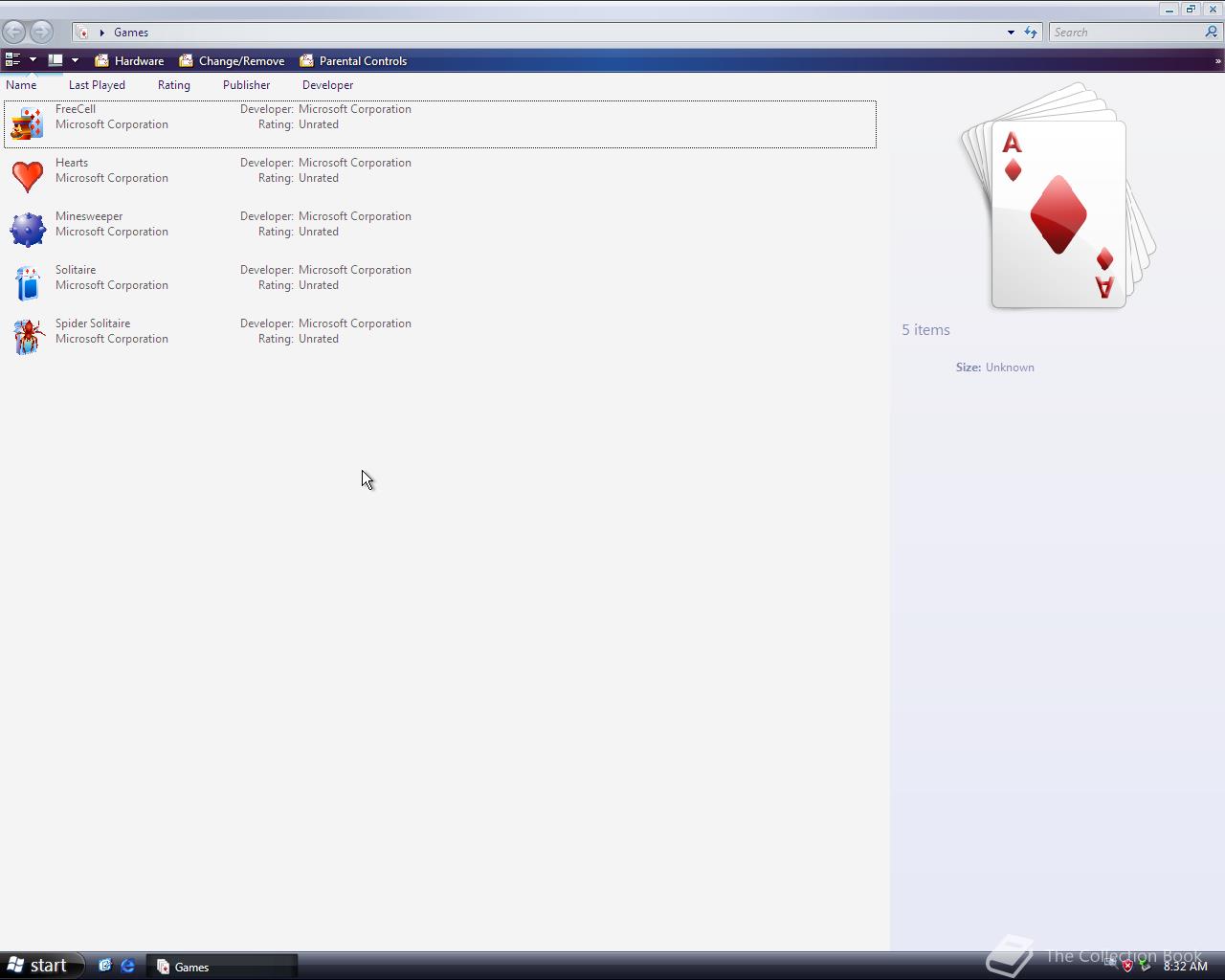Viewport: 1225px width, 980px height.
Task: Open Hardware in the toolbar
Action: 129,61
